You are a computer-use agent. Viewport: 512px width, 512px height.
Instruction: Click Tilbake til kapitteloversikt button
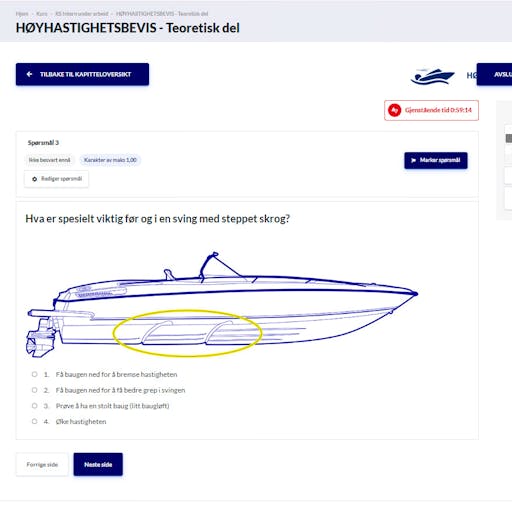tap(82, 74)
